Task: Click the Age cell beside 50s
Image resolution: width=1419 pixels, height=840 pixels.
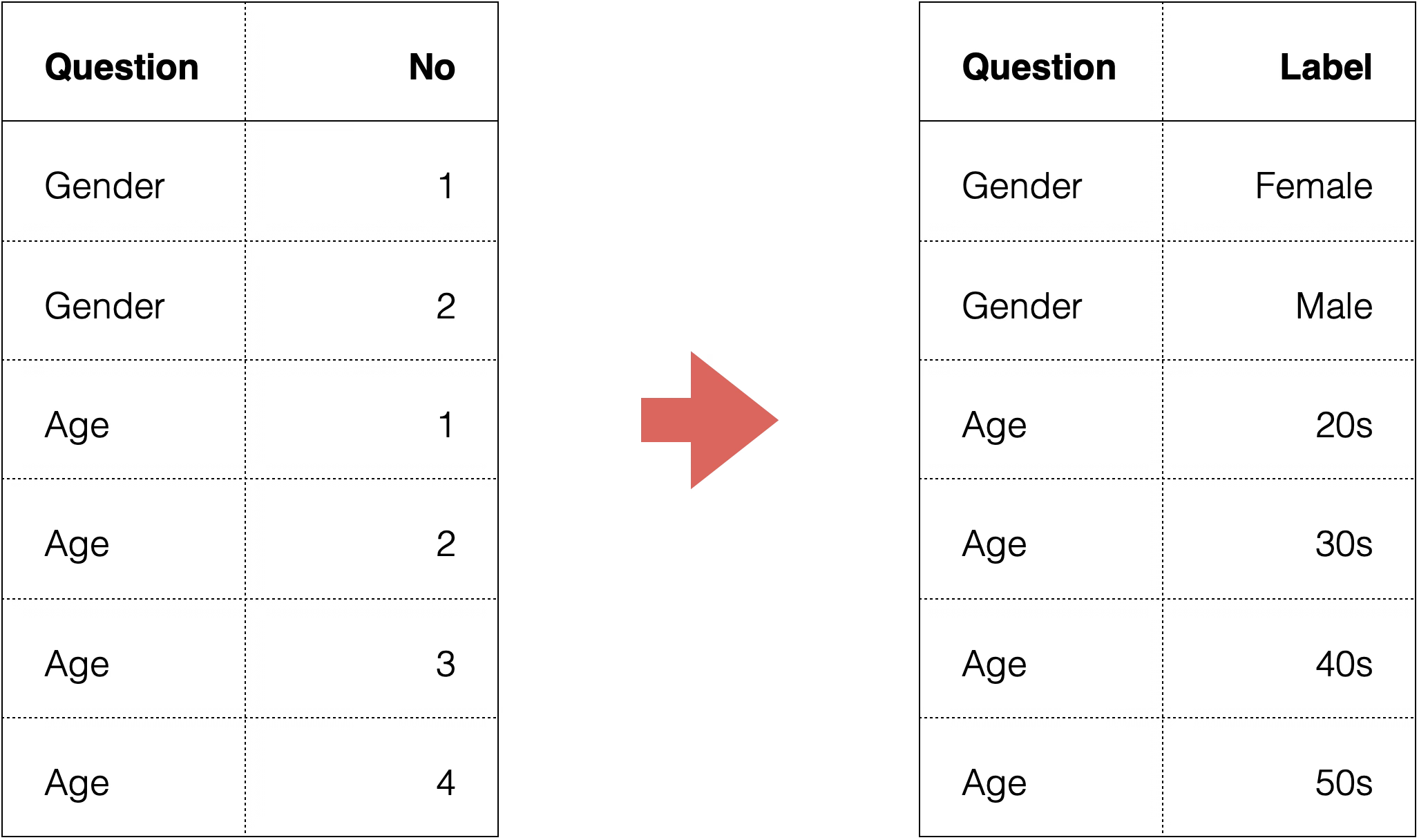Action: (993, 783)
